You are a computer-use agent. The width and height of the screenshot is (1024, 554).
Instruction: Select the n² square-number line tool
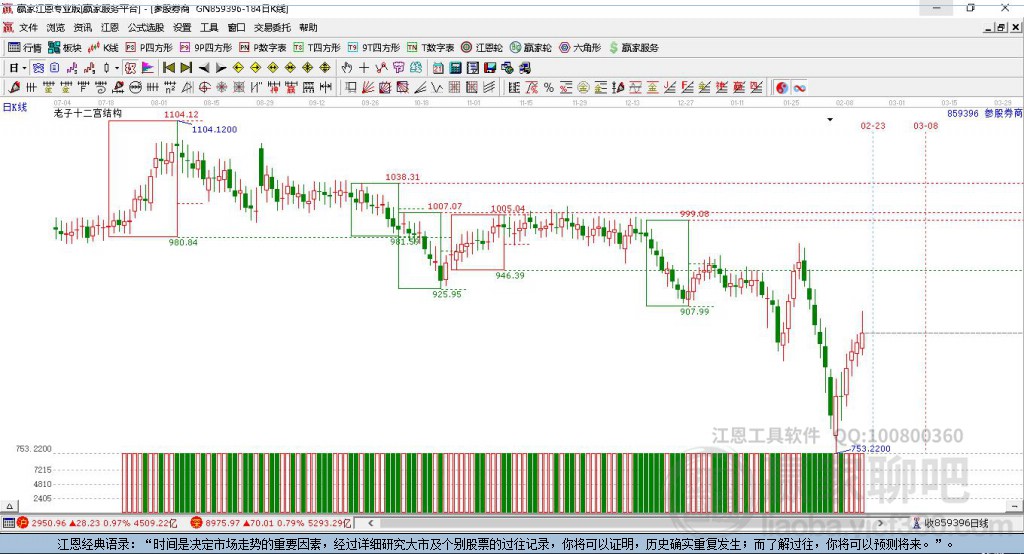[170, 88]
